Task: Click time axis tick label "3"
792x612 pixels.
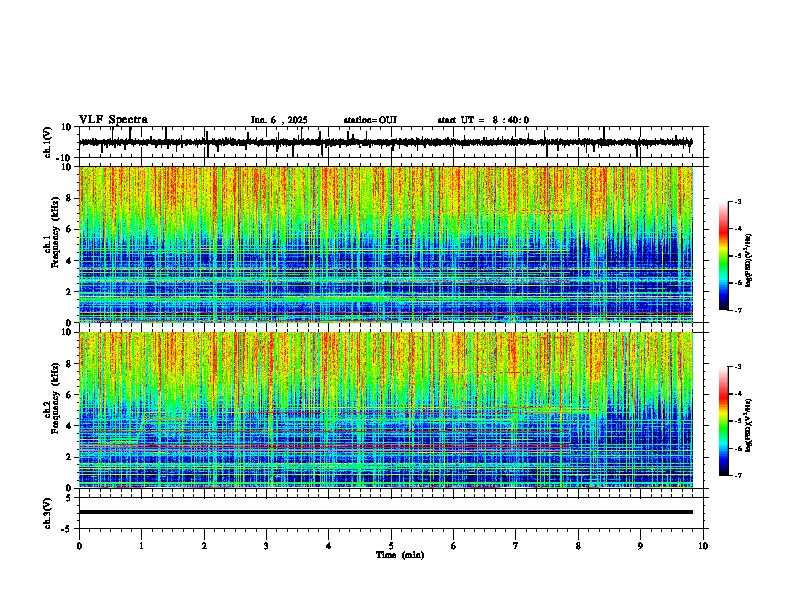Action: [x=266, y=546]
